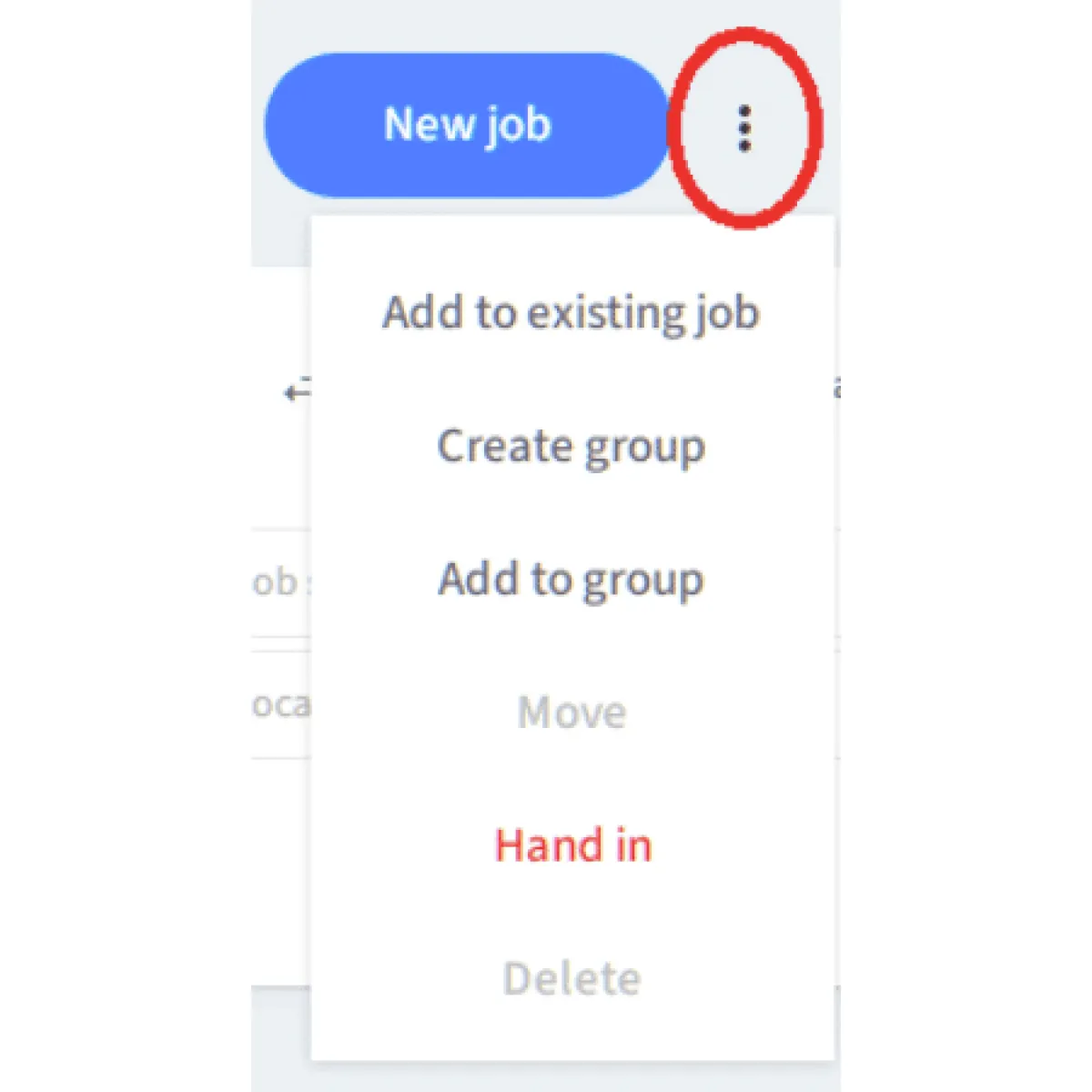This screenshot has height=1092, width=1092.
Task: Click the partially hidden left arrow icon
Action: tap(297, 390)
